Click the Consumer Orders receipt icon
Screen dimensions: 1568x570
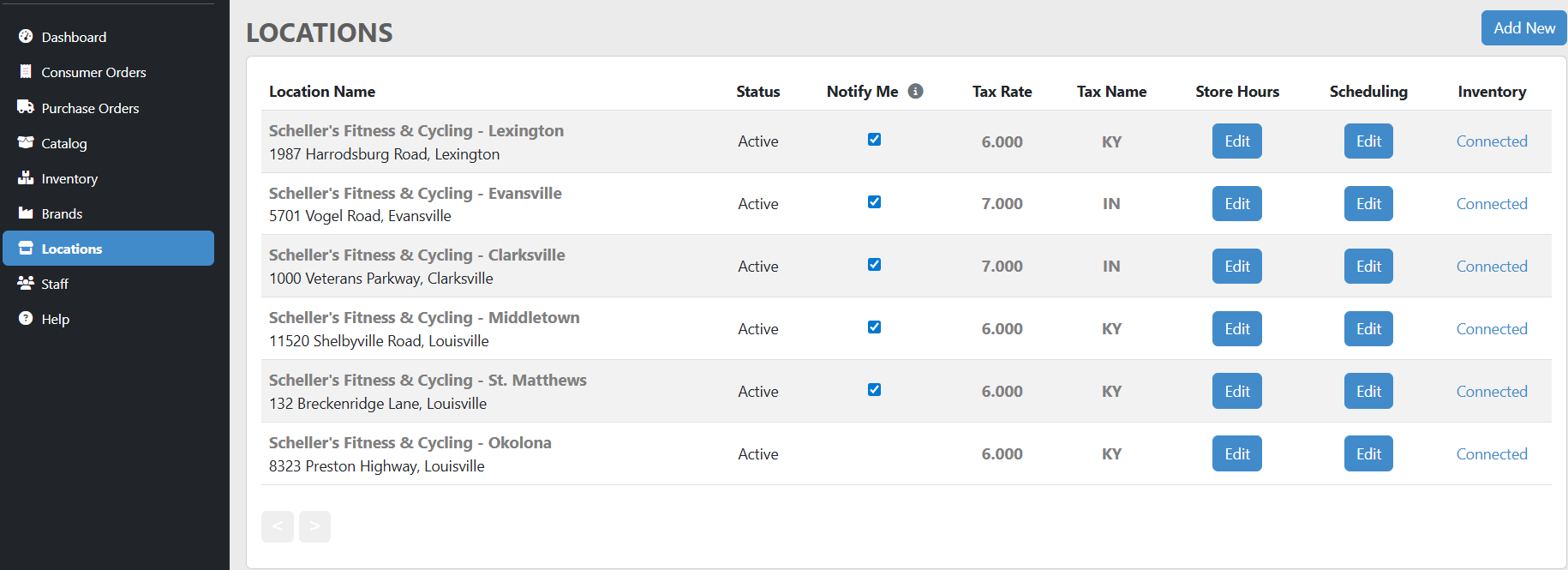pos(26,72)
